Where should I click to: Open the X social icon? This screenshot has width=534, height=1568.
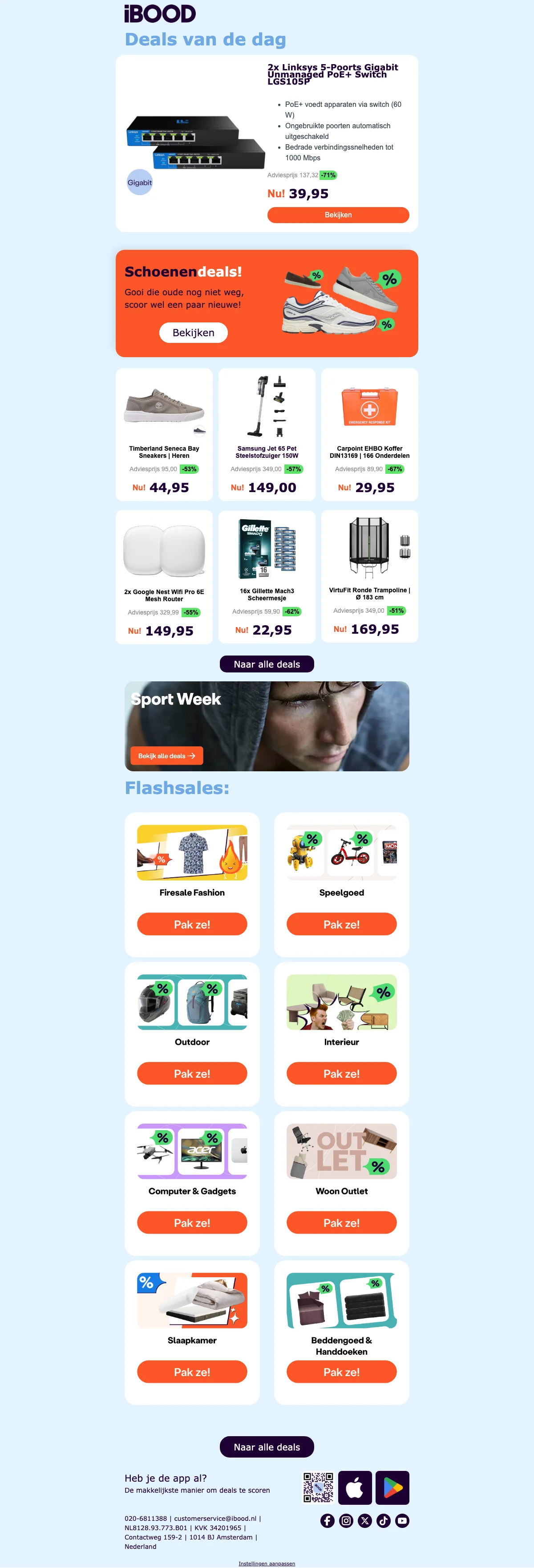click(x=365, y=1520)
